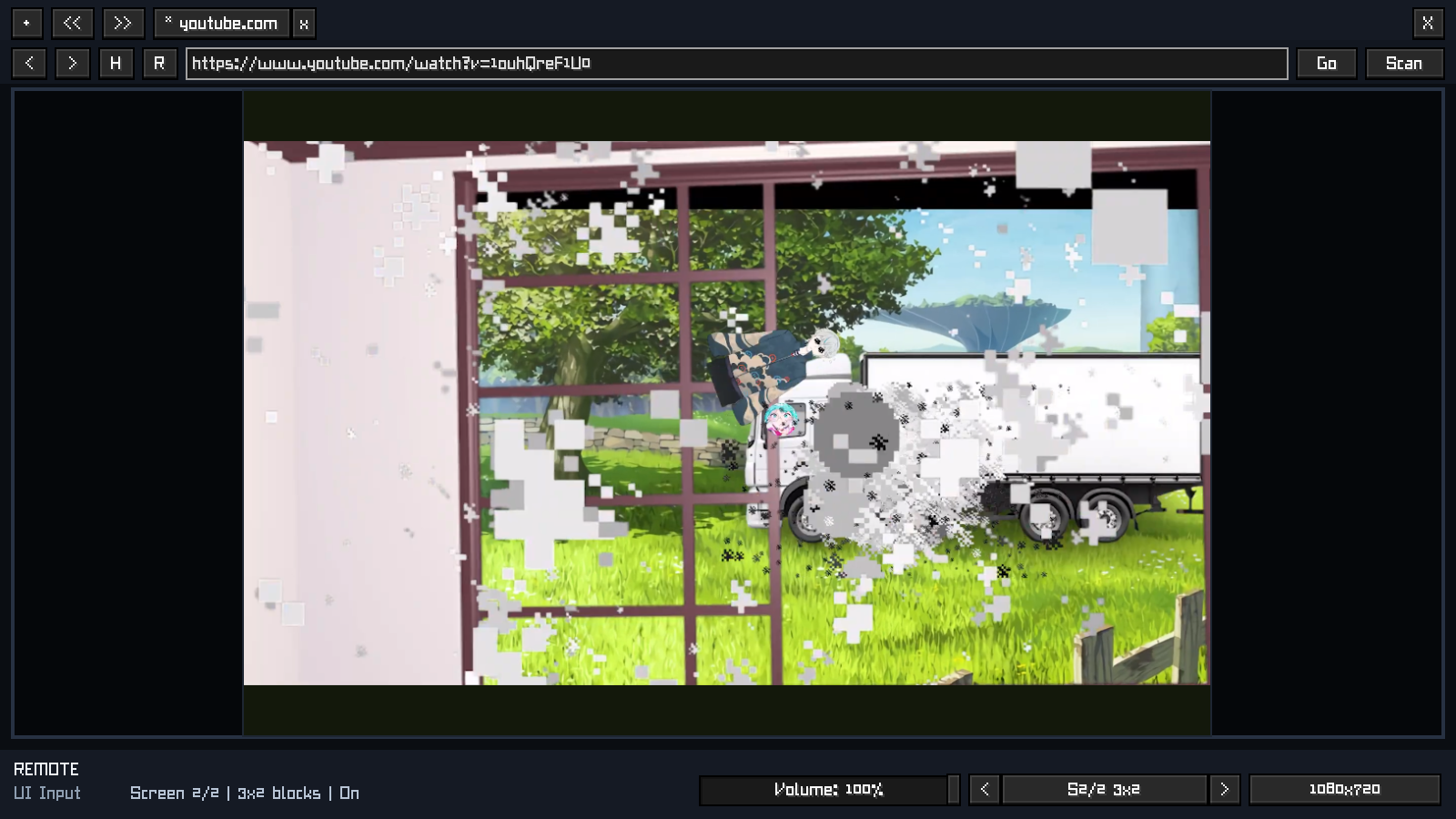The width and height of the screenshot is (1456, 819).
Task: Go forward with the right arrow
Action: click(x=73, y=63)
